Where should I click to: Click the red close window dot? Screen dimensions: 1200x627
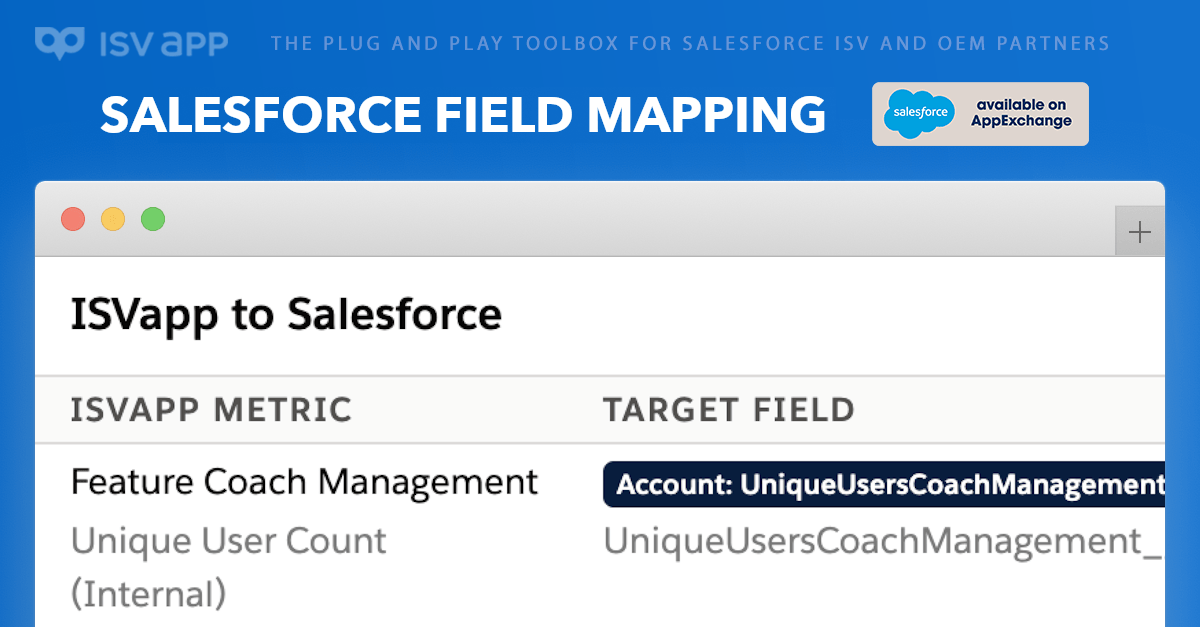(73, 219)
